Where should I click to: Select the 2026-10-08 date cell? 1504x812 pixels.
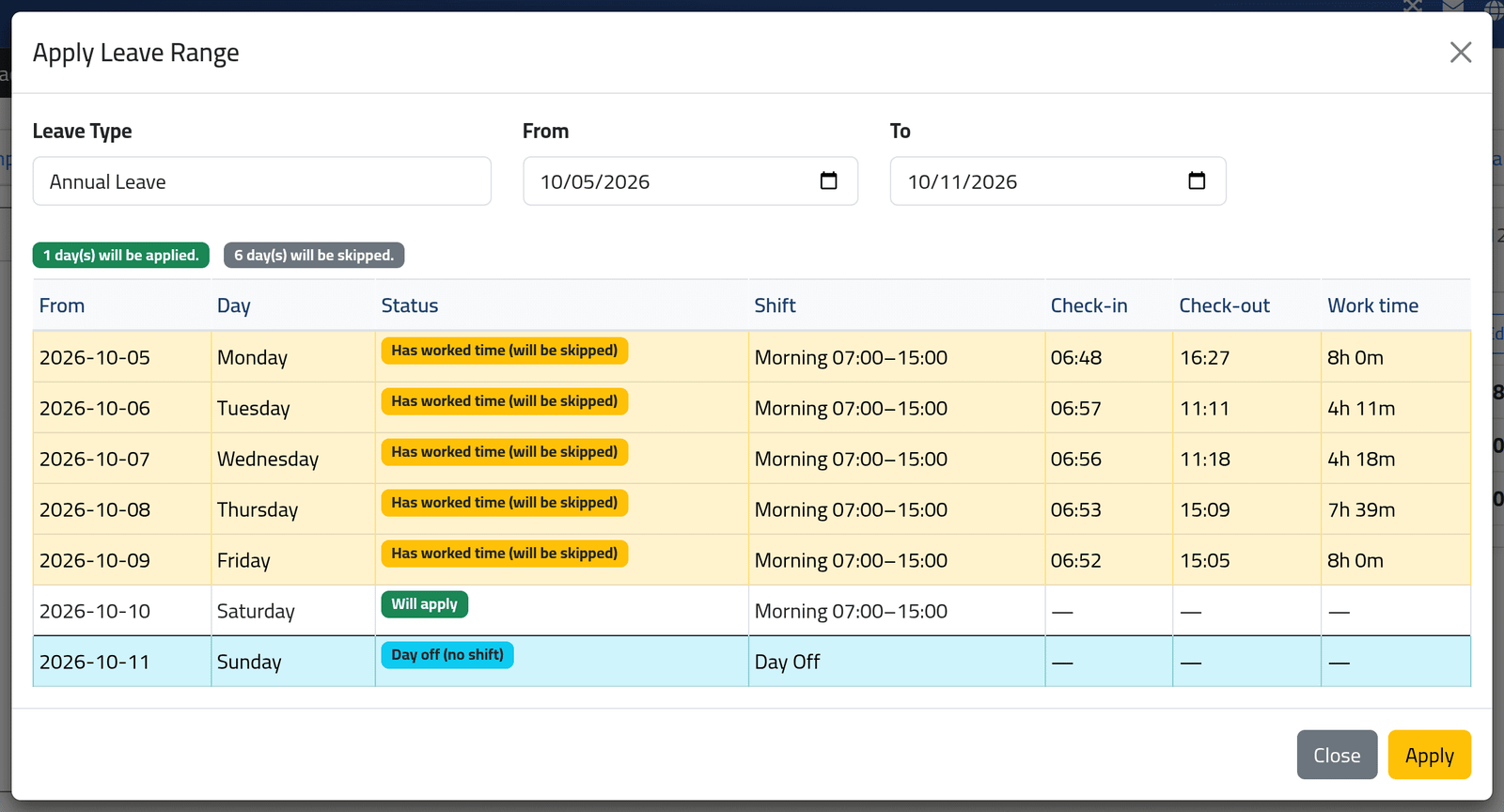(122, 509)
